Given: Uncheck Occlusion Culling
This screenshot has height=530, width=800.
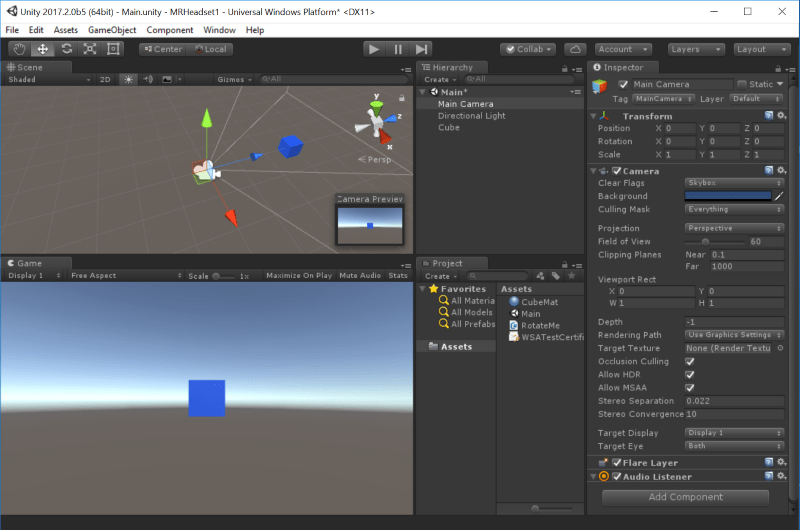Looking at the screenshot, I should [690, 361].
